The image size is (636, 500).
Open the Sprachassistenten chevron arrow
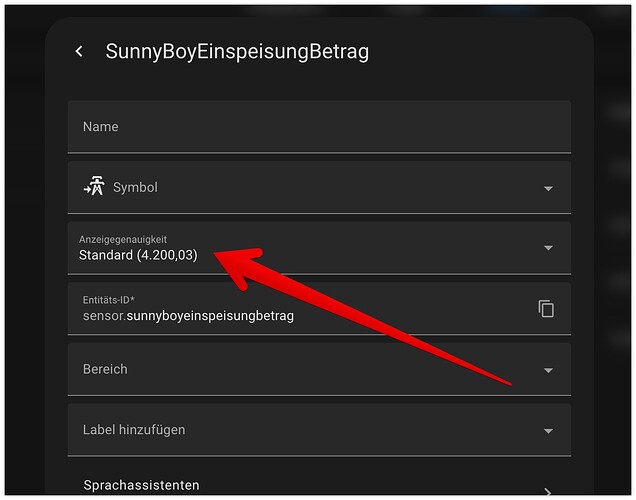tap(548, 492)
